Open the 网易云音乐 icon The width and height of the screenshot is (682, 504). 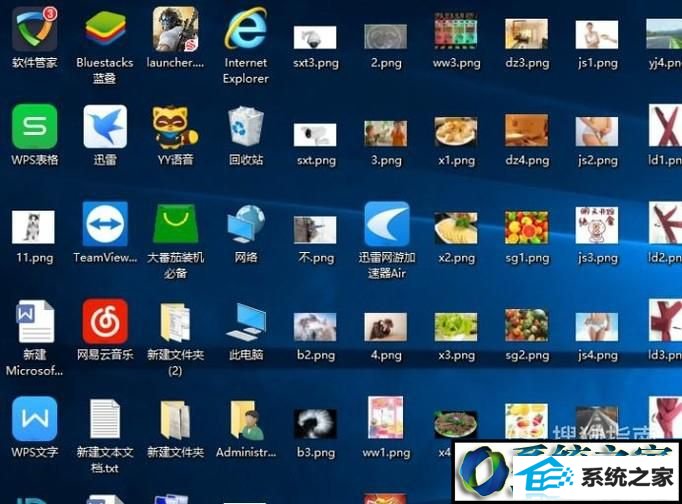pyautogui.click(x=105, y=321)
